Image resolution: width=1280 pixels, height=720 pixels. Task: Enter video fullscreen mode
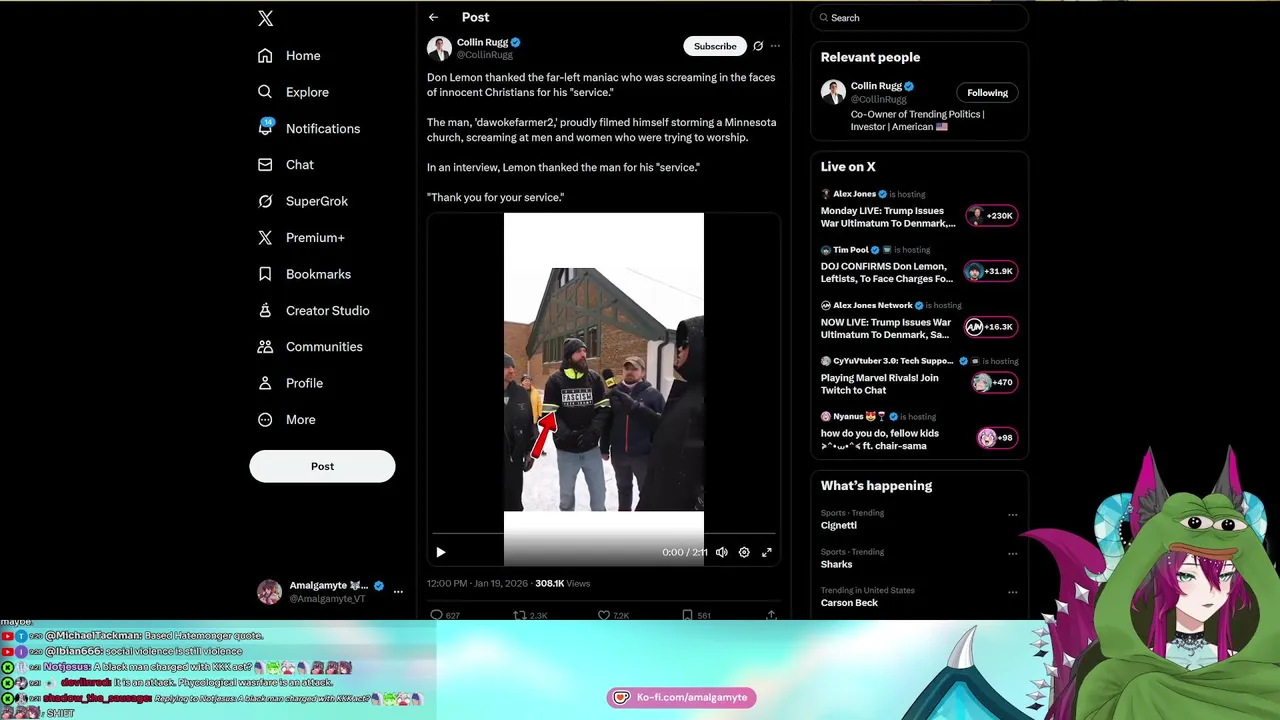click(767, 552)
